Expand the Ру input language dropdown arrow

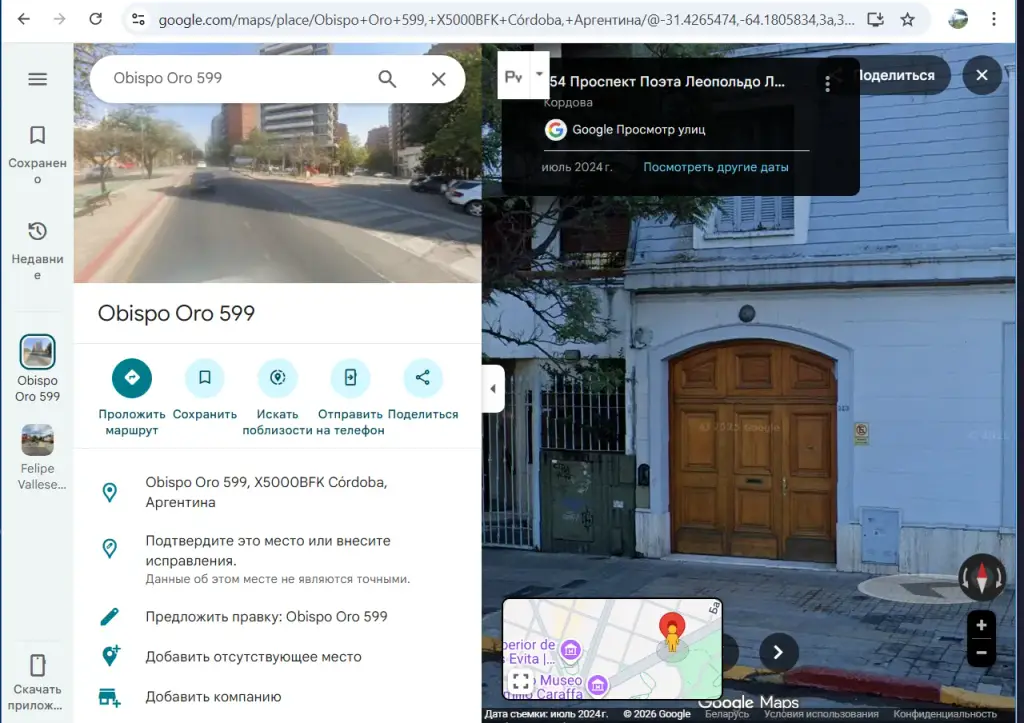click(x=539, y=74)
